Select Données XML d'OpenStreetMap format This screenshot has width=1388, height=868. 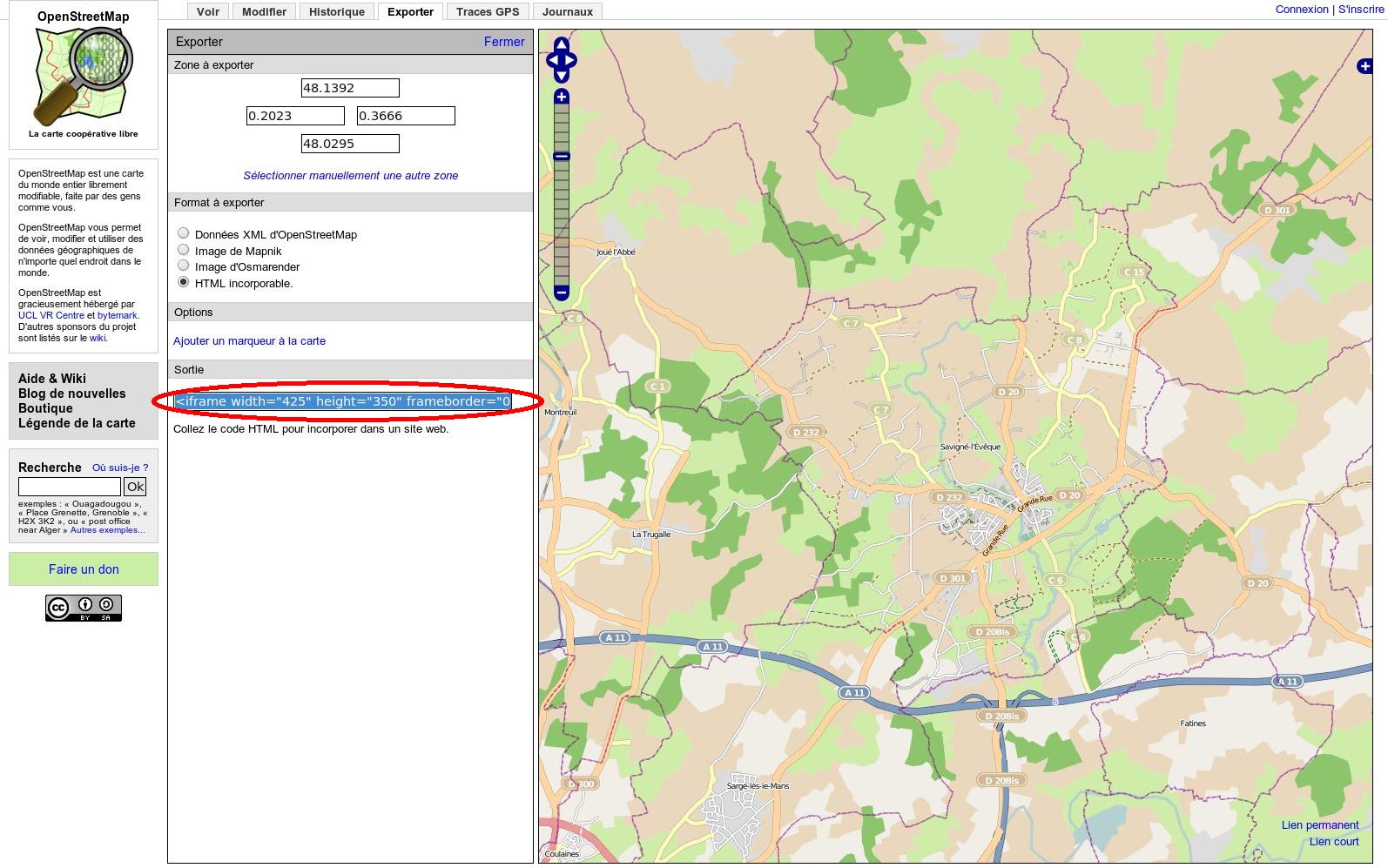(184, 233)
